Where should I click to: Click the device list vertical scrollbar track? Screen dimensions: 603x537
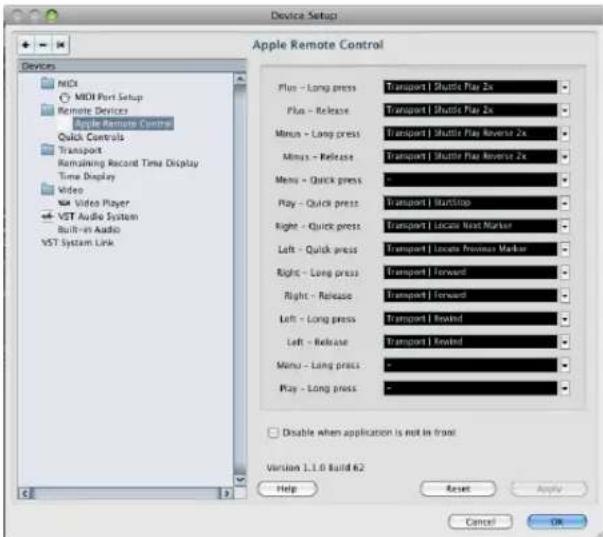(240, 279)
